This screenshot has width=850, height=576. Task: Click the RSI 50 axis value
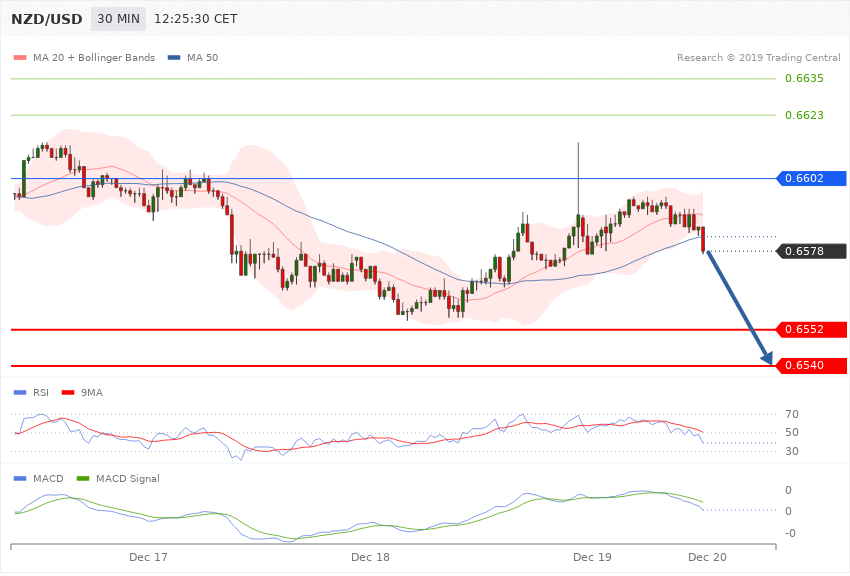pos(791,432)
